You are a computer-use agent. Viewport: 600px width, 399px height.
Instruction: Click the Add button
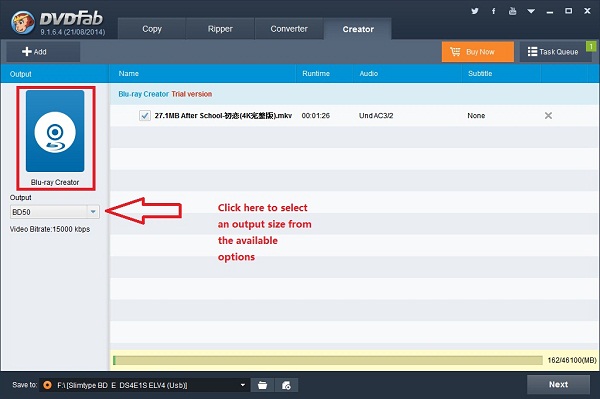pos(43,52)
